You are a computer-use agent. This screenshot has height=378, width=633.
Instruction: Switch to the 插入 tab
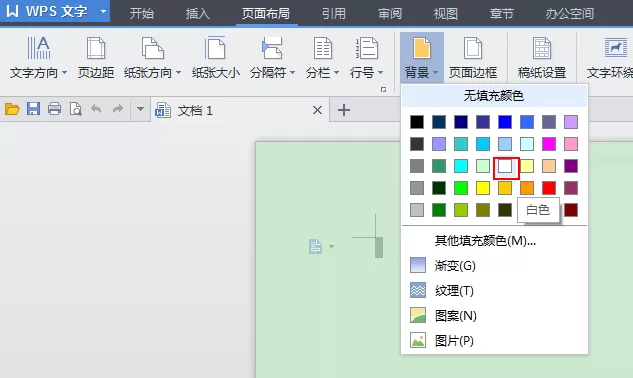[x=198, y=14]
